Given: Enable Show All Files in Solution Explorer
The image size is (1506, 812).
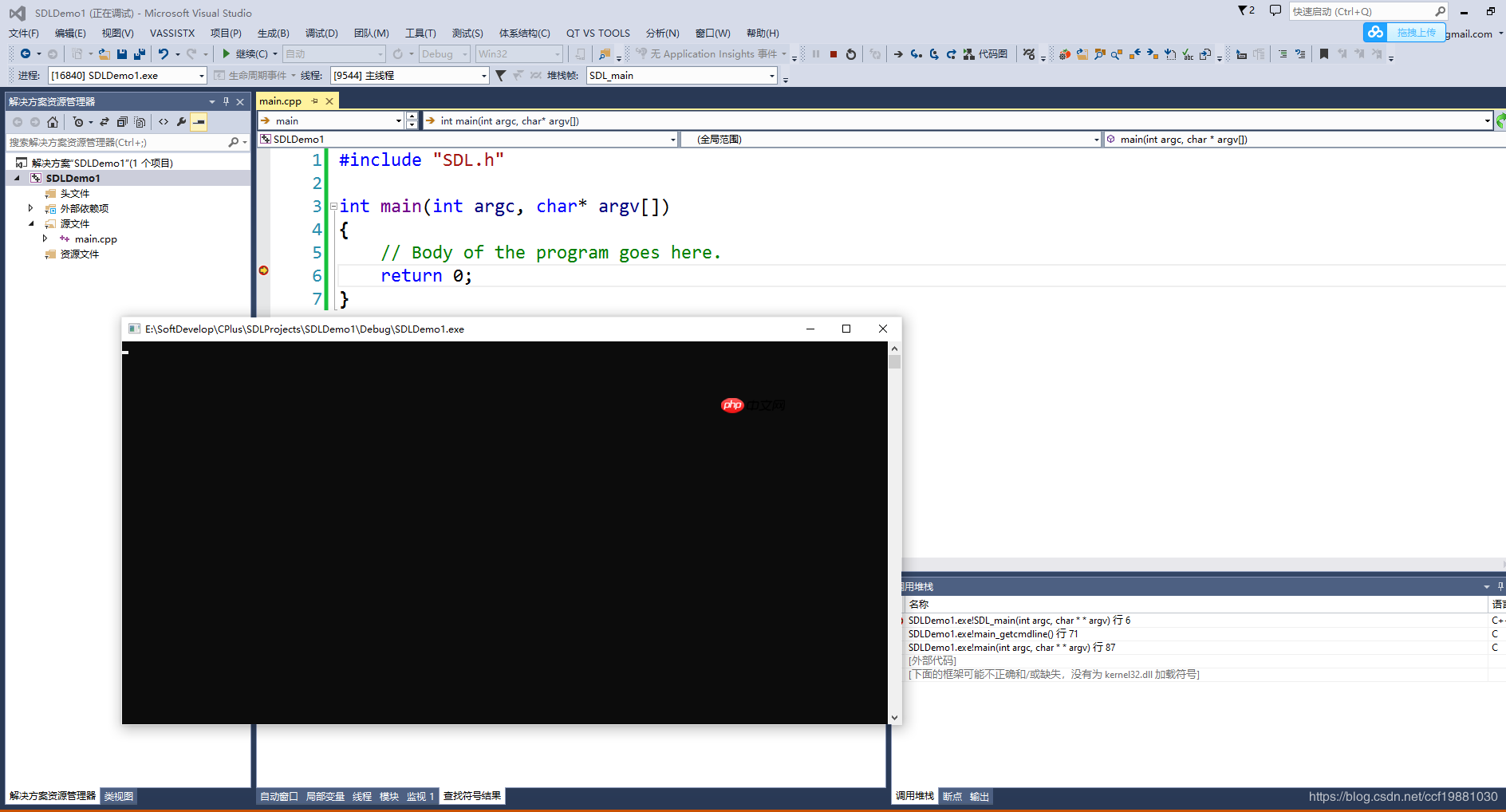Looking at the screenshot, I should click(140, 122).
